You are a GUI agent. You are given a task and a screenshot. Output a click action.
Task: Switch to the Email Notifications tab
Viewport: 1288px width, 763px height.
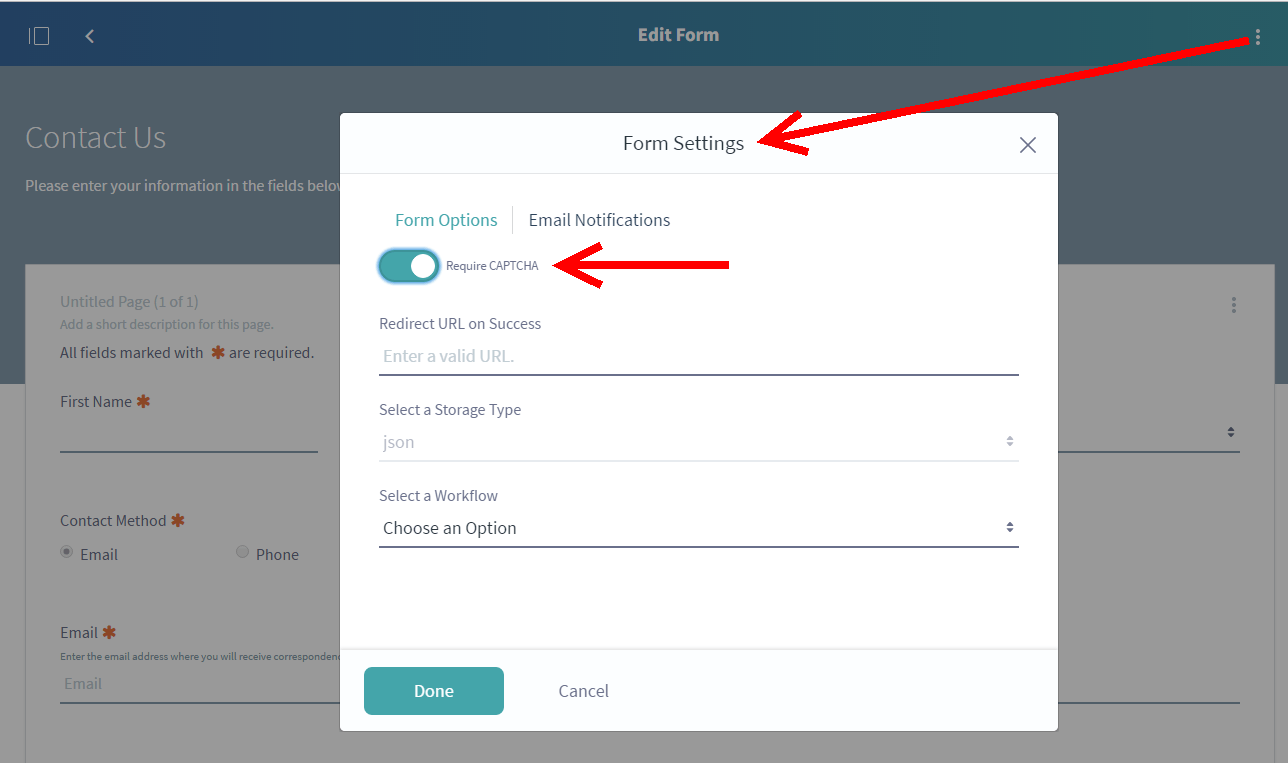pos(599,220)
